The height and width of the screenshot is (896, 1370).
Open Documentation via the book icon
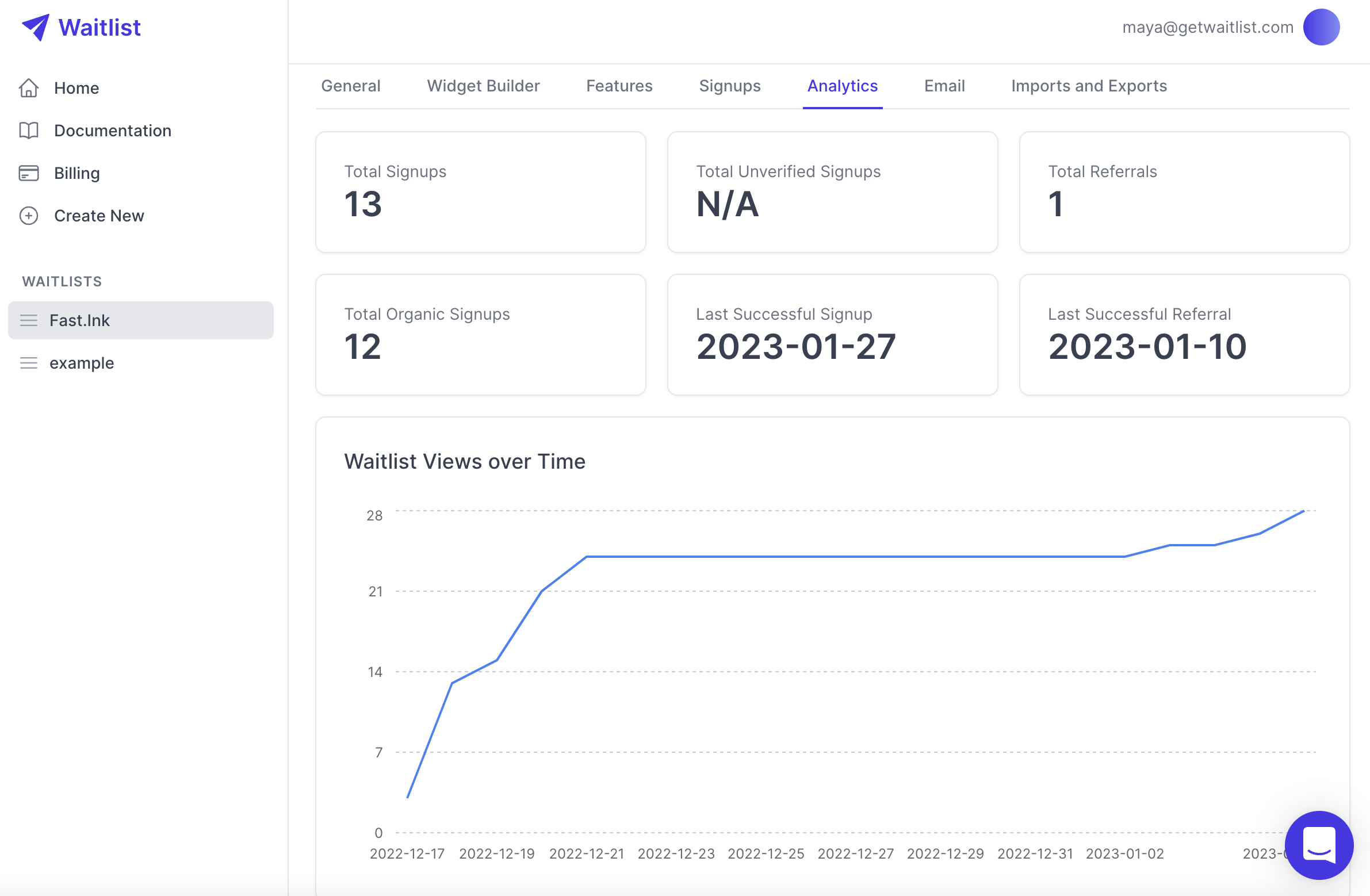pyautogui.click(x=29, y=131)
